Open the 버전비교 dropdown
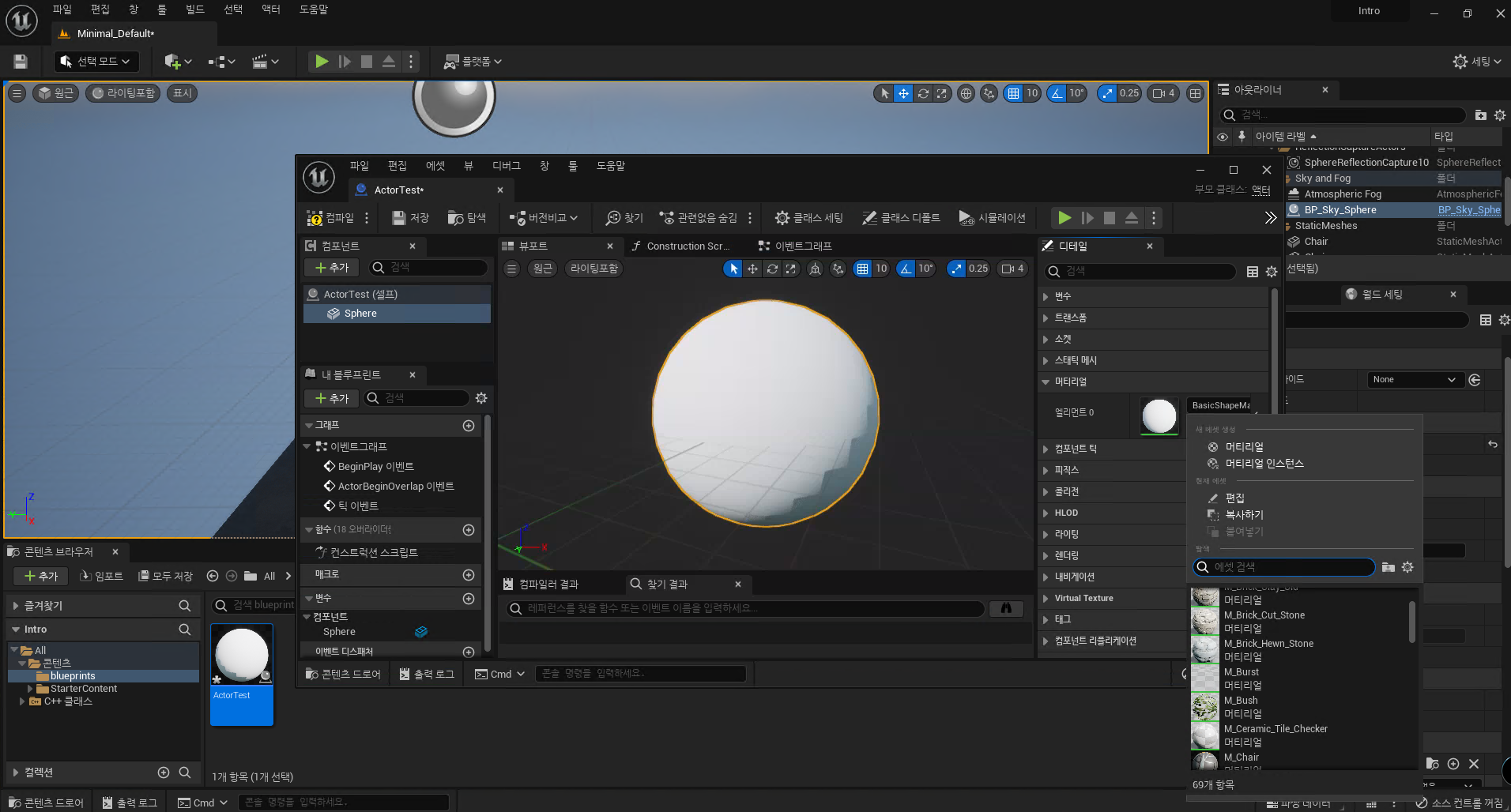This screenshot has width=1511, height=812. pyautogui.click(x=544, y=218)
